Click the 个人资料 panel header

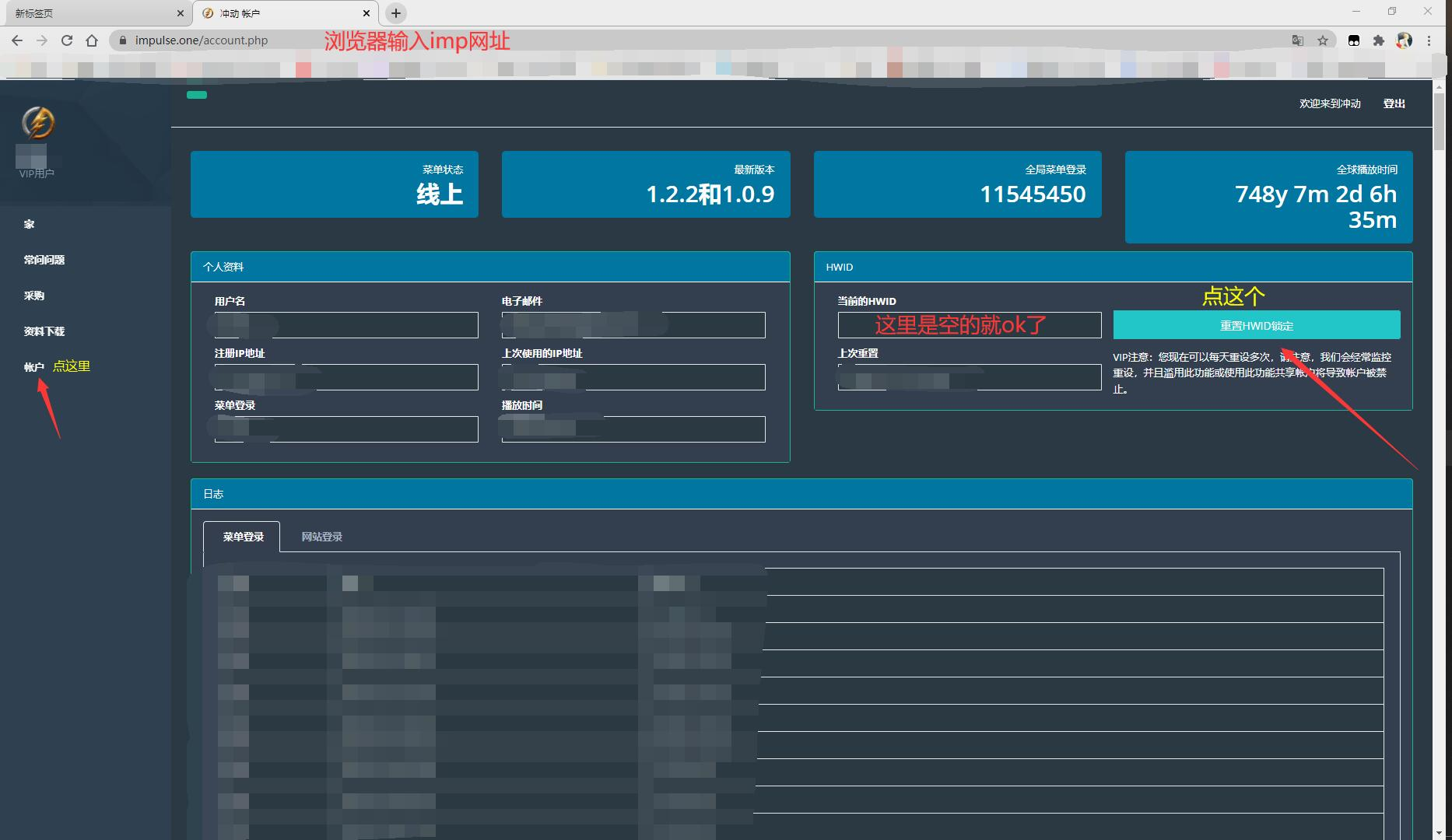pyautogui.click(x=490, y=267)
